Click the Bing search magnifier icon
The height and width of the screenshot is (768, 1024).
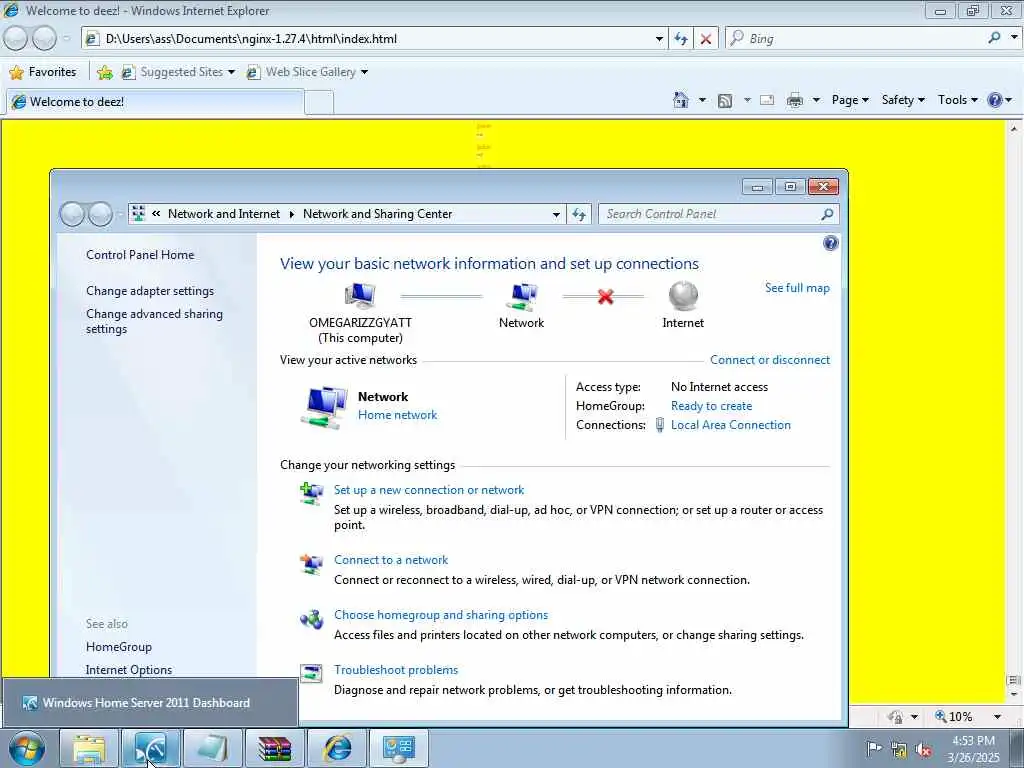pyautogui.click(x=994, y=38)
